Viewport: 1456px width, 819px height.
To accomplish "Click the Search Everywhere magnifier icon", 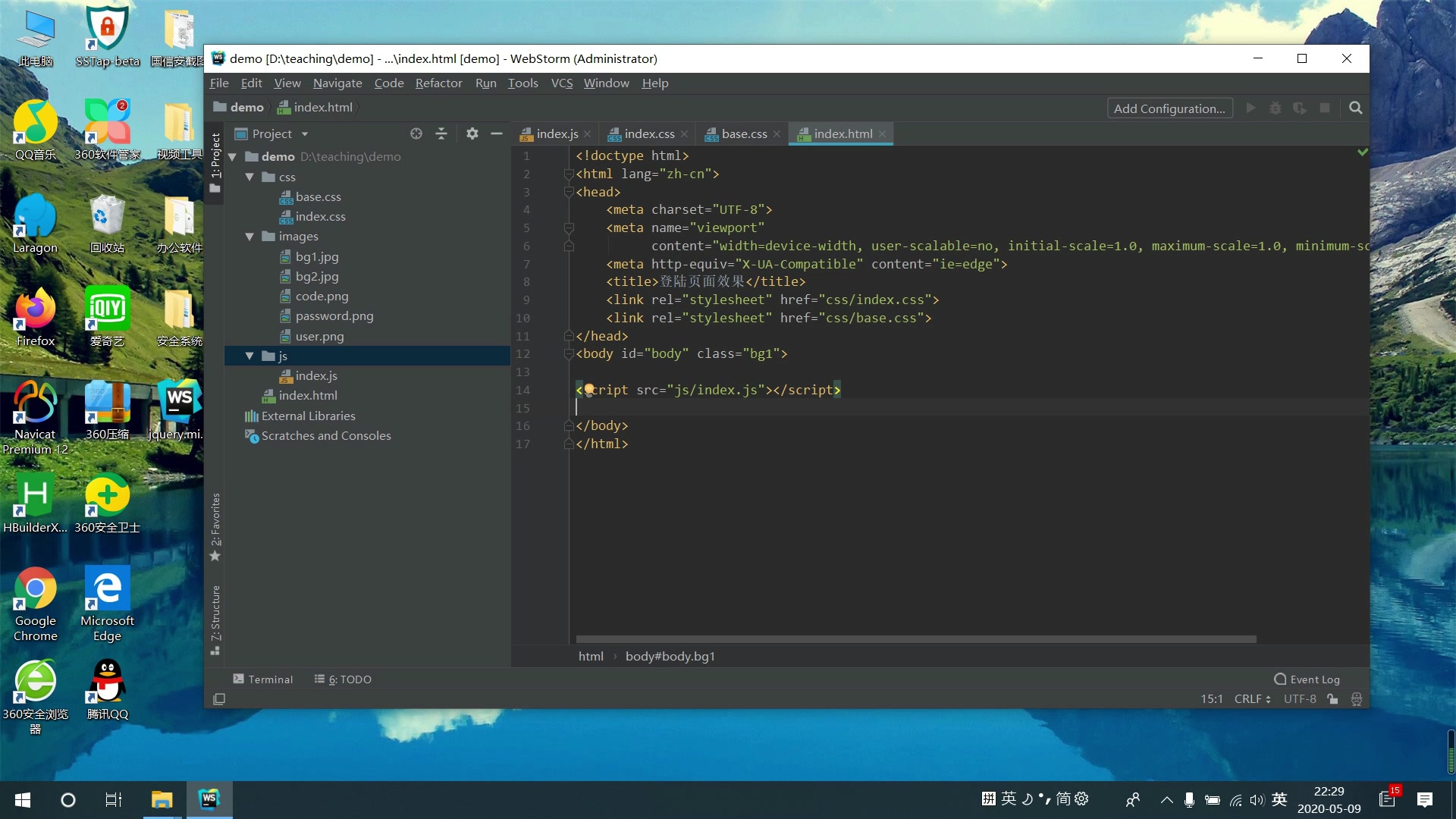I will [x=1356, y=108].
